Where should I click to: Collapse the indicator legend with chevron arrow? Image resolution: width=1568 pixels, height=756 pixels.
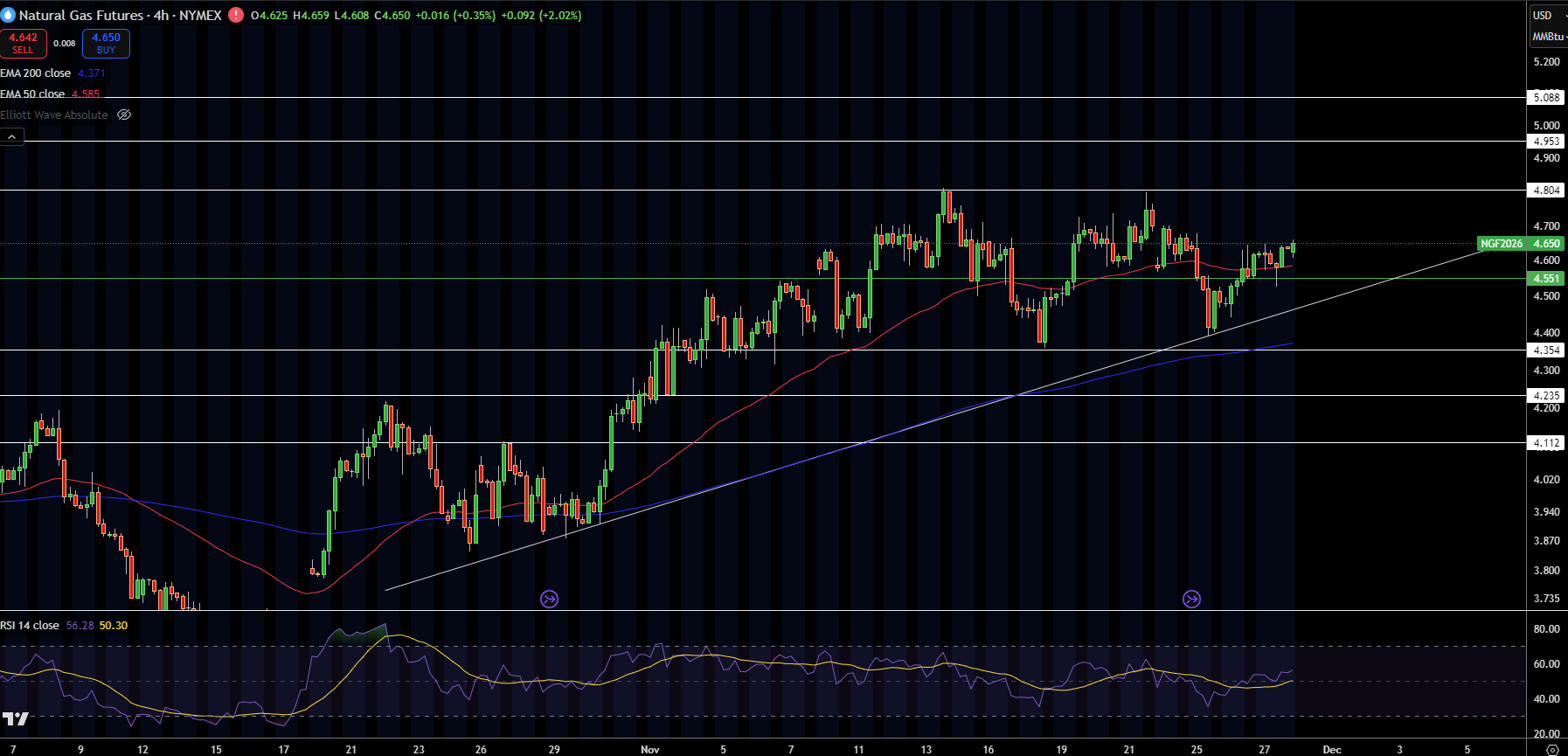(x=12, y=136)
